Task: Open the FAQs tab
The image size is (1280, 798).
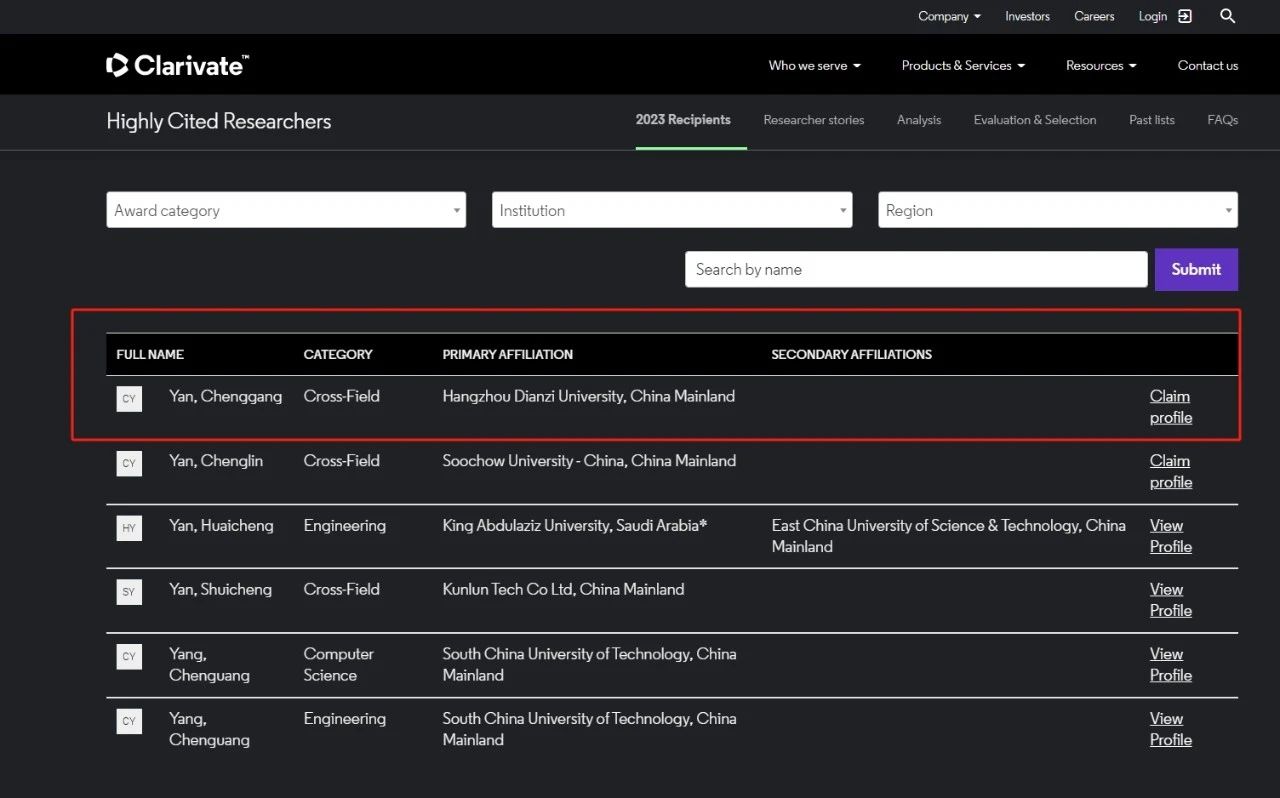Action: pos(1223,120)
